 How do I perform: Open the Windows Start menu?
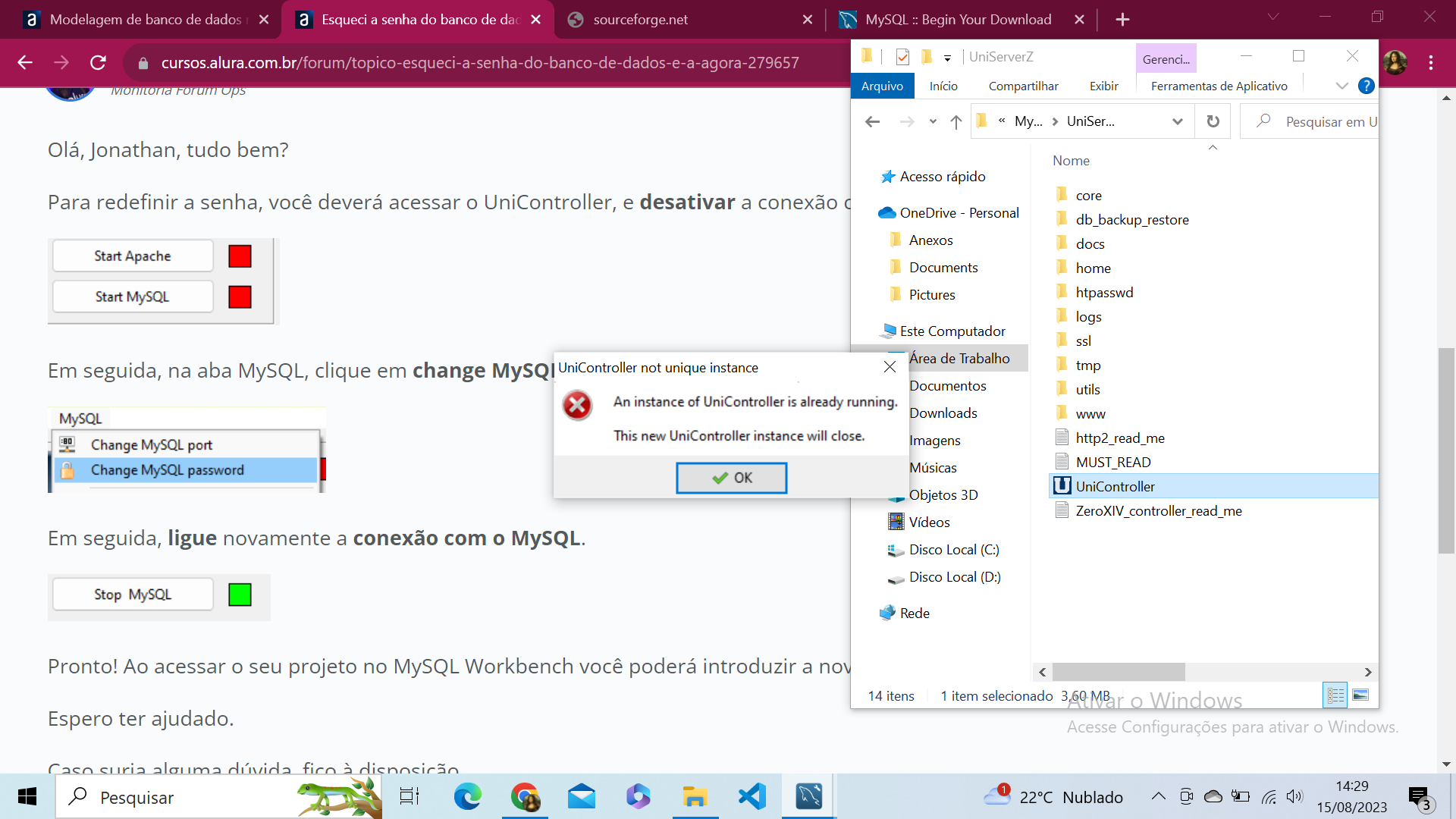pos(27,796)
